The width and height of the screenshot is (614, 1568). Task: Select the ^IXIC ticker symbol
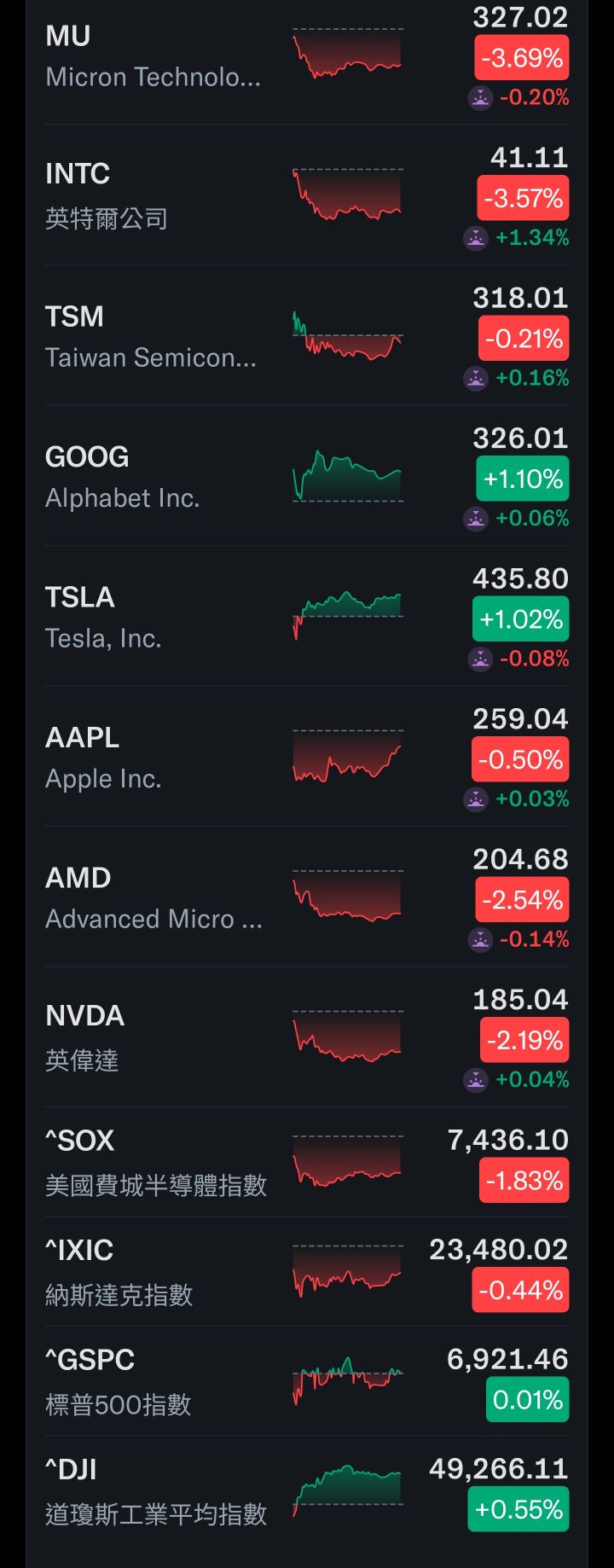click(x=79, y=1251)
